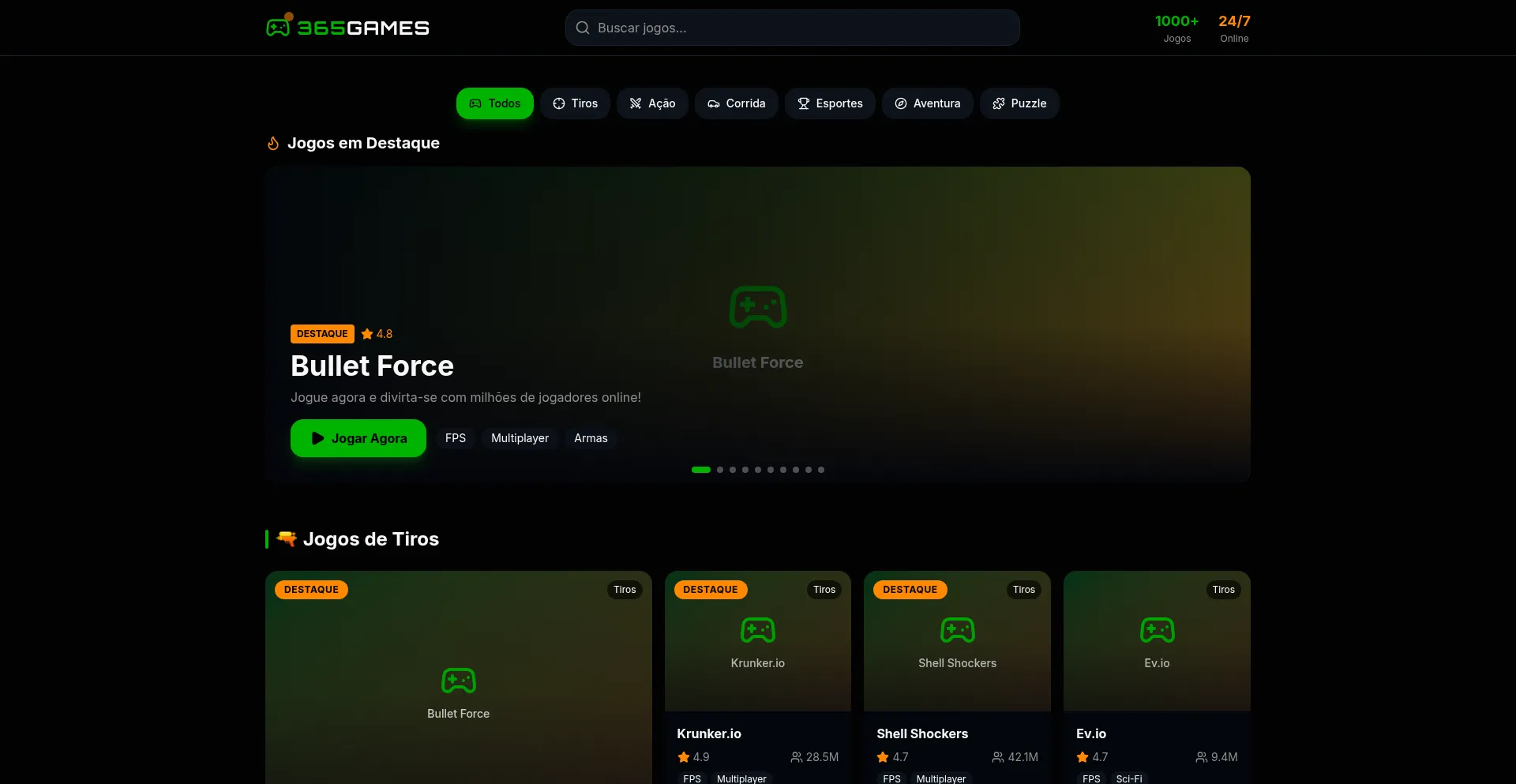Click the controller icon on the Bullet Force card
Screen dimensions: 1516x784
point(459,681)
